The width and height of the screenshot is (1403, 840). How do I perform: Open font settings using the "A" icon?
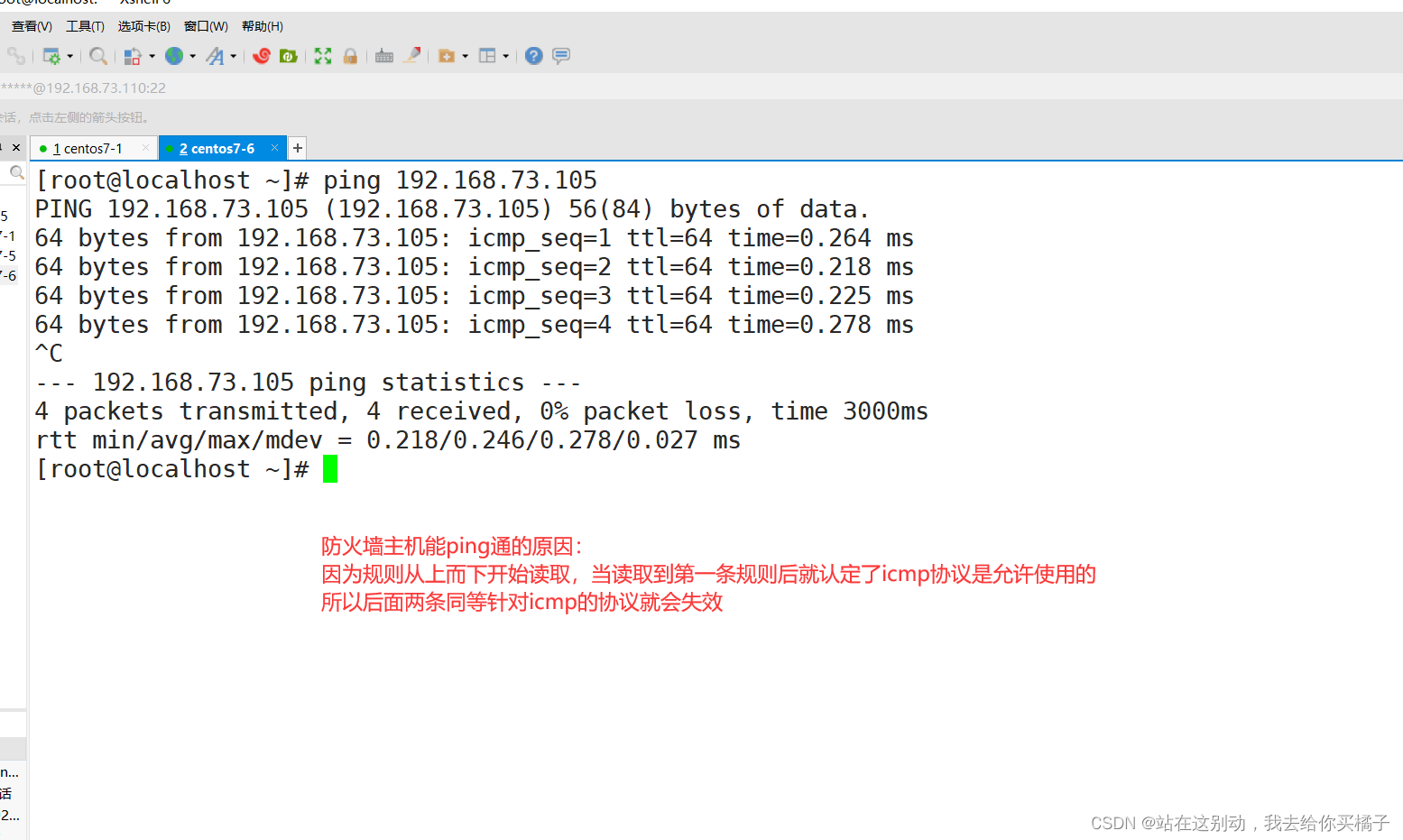pyautogui.click(x=217, y=56)
